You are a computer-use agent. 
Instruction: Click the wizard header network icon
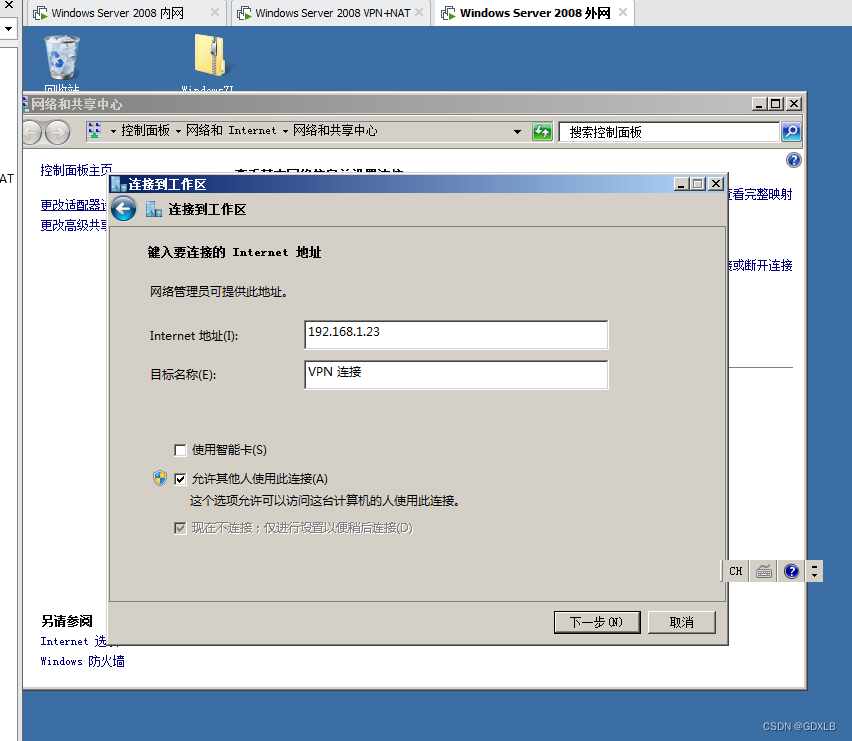click(x=154, y=209)
